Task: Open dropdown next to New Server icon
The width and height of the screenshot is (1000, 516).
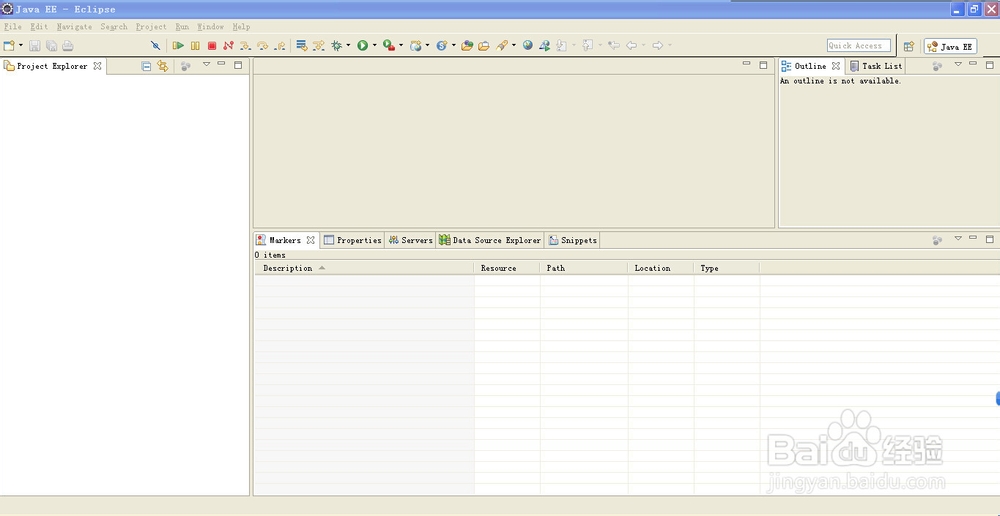Action: tap(427, 45)
